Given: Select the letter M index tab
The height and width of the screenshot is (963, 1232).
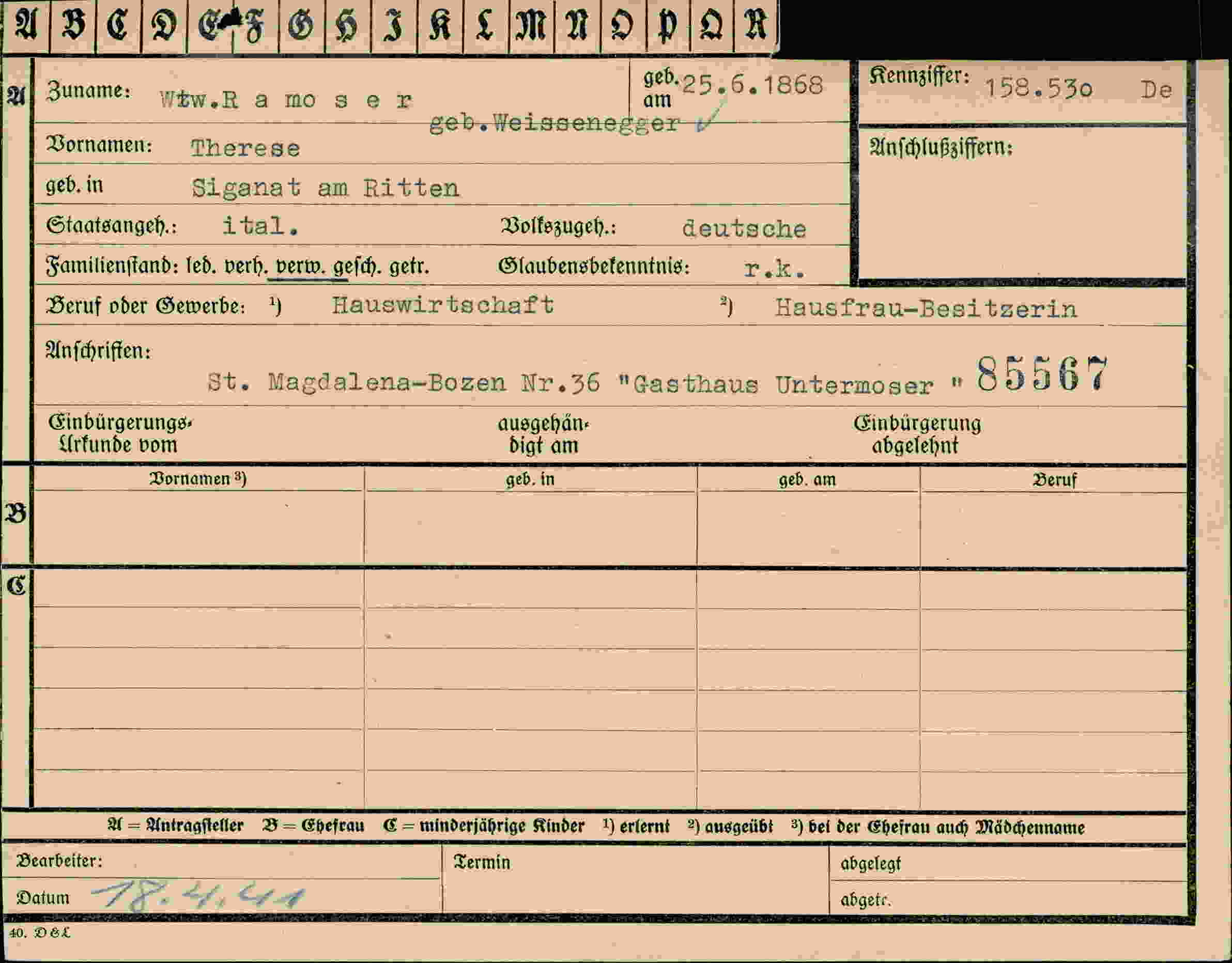Looking at the screenshot, I should tap(531, 26).
